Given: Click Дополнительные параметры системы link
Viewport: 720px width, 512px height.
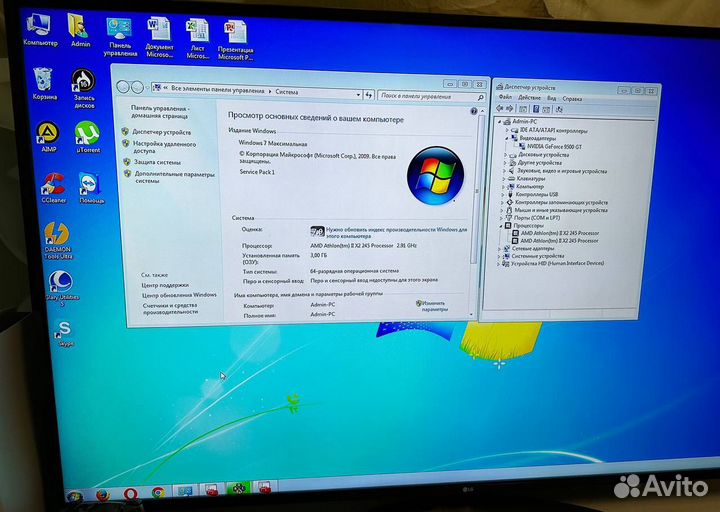Looking at the screenshot, I should coord(174,177).
